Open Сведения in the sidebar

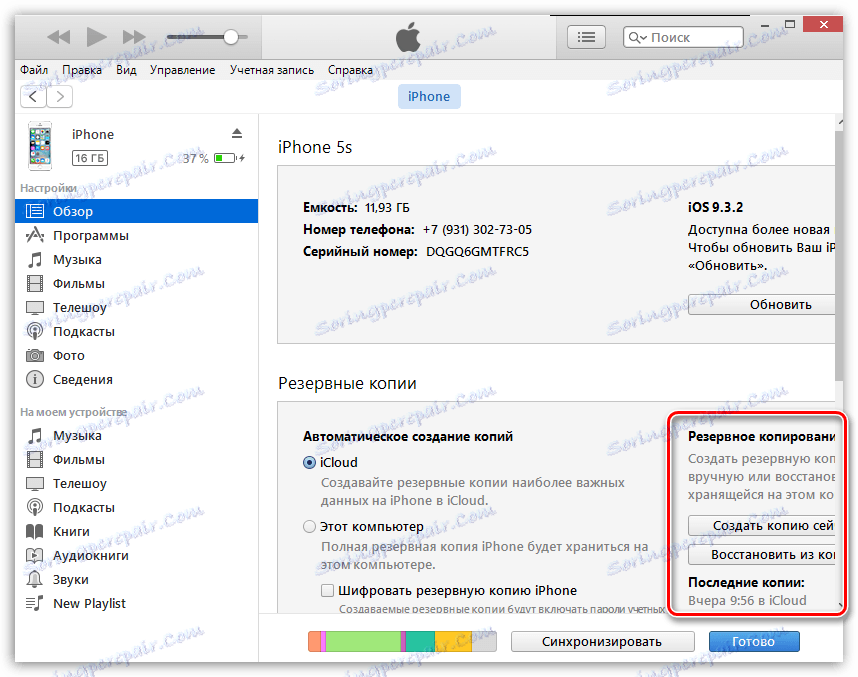136,380
